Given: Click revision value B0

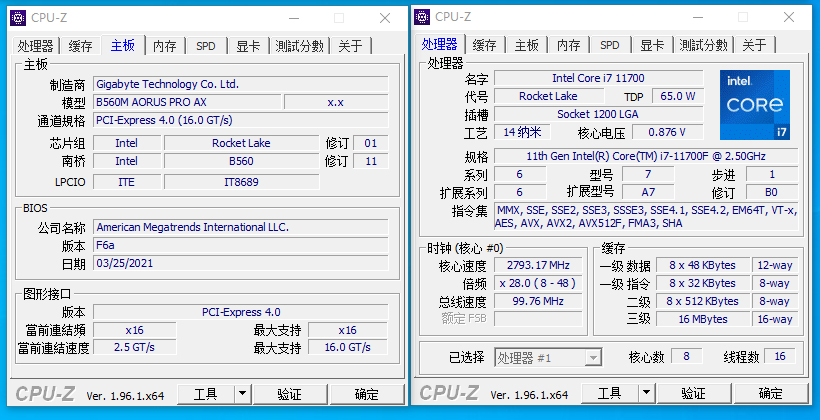Looking at the screenshot, I should point(772,192).
